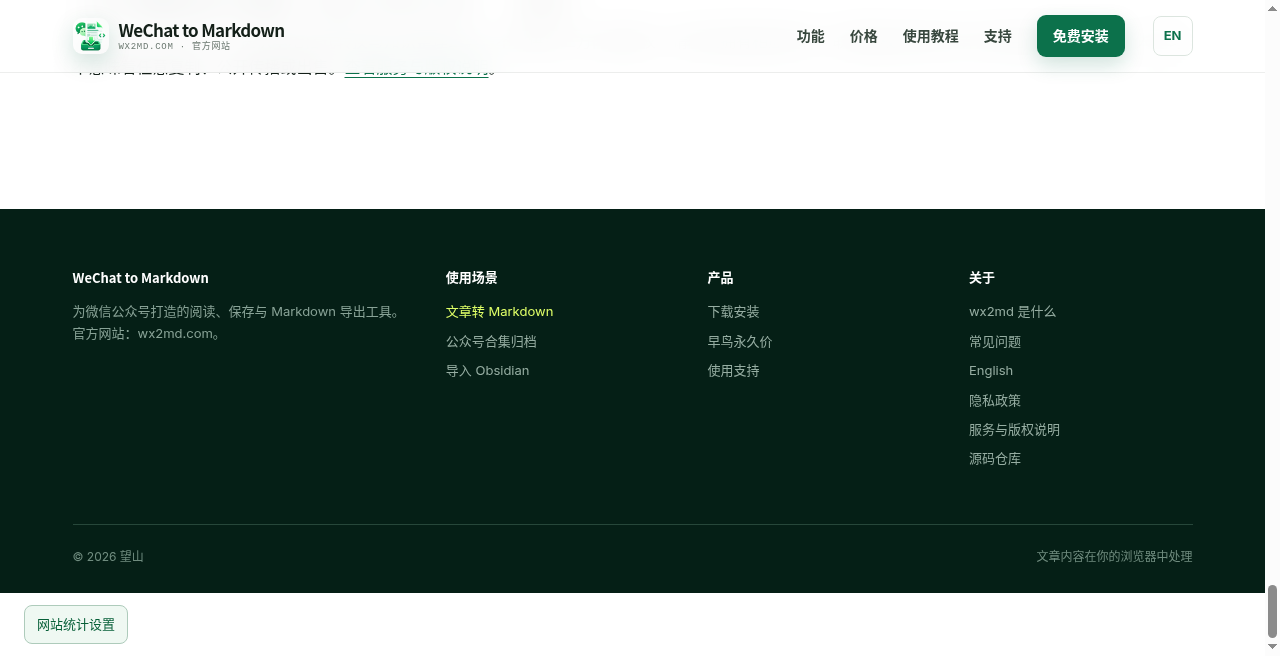Open the 公众号合集归档 footer link

(491, 342)
